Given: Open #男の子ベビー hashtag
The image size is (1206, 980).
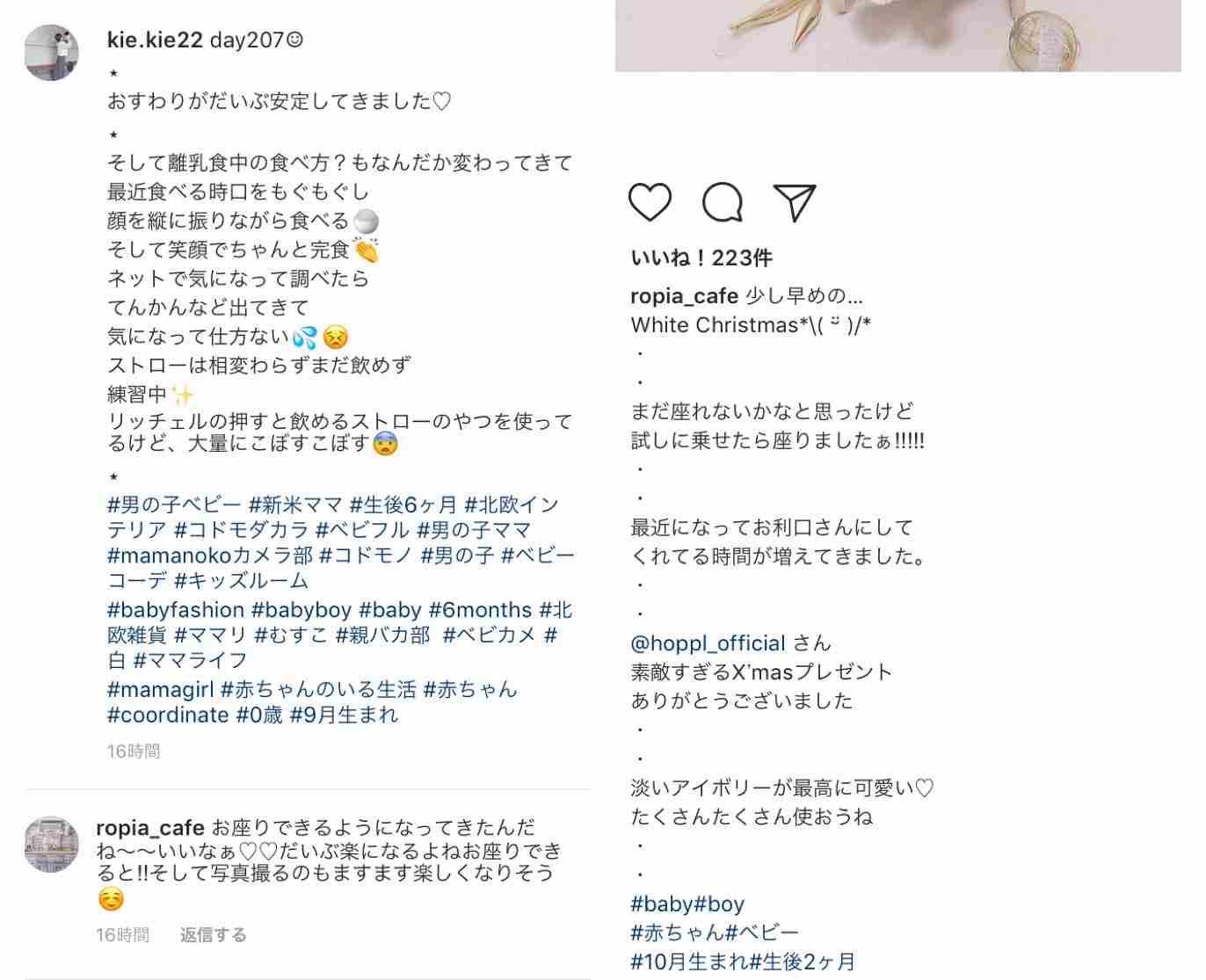Looking at the screenshot, I should (x=174, y=505).
